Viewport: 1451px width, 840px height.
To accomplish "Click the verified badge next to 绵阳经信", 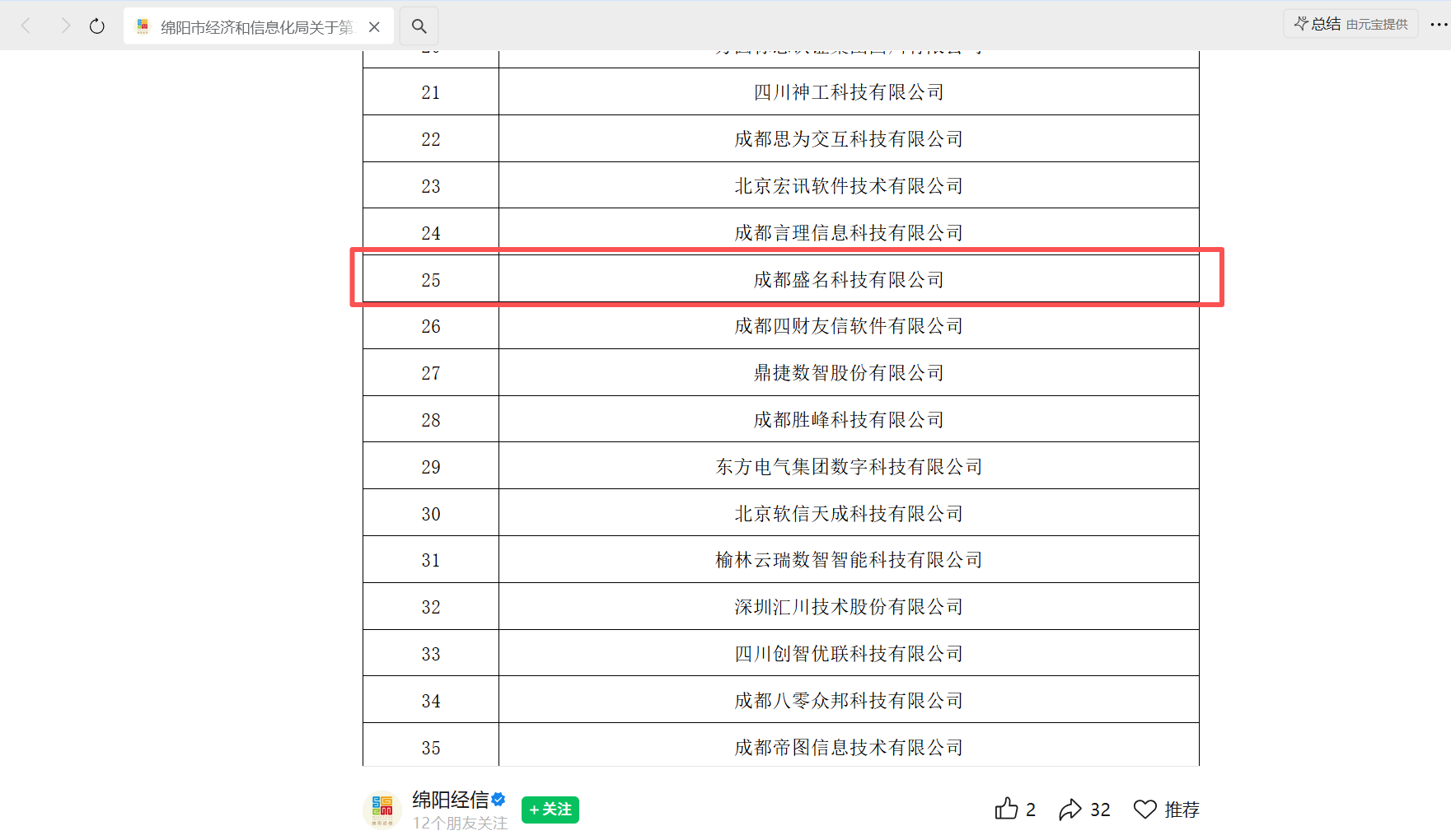I will pos(500,798).
